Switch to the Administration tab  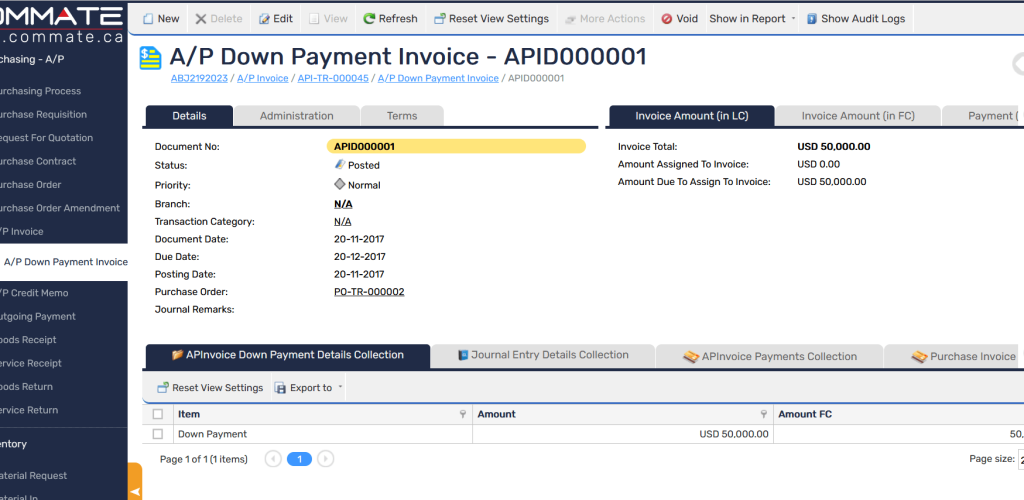click(296, 116)
